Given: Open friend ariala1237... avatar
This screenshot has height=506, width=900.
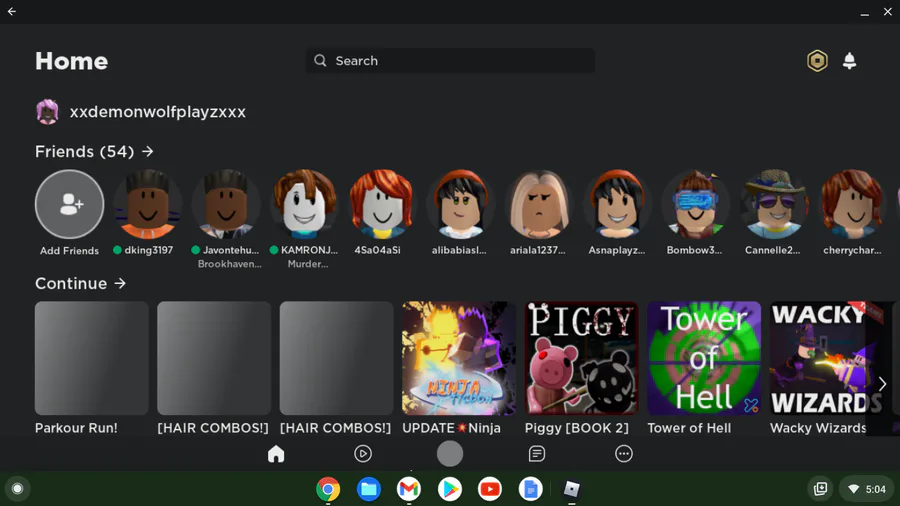Looking at the screenshot, I should pyautogui.click(x=540, y=204).
